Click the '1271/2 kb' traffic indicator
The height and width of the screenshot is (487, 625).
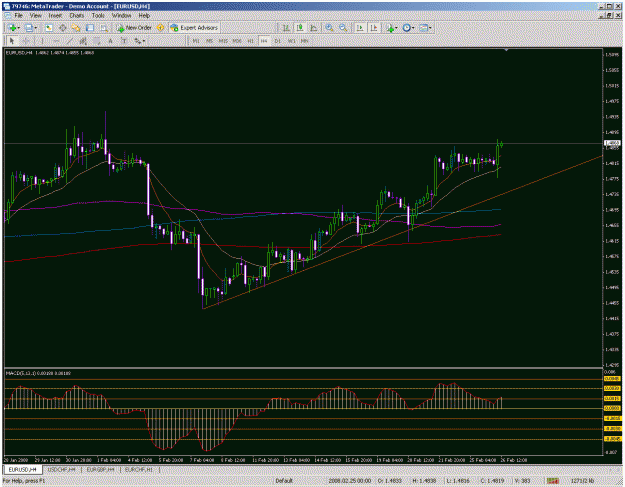(582, 481)
